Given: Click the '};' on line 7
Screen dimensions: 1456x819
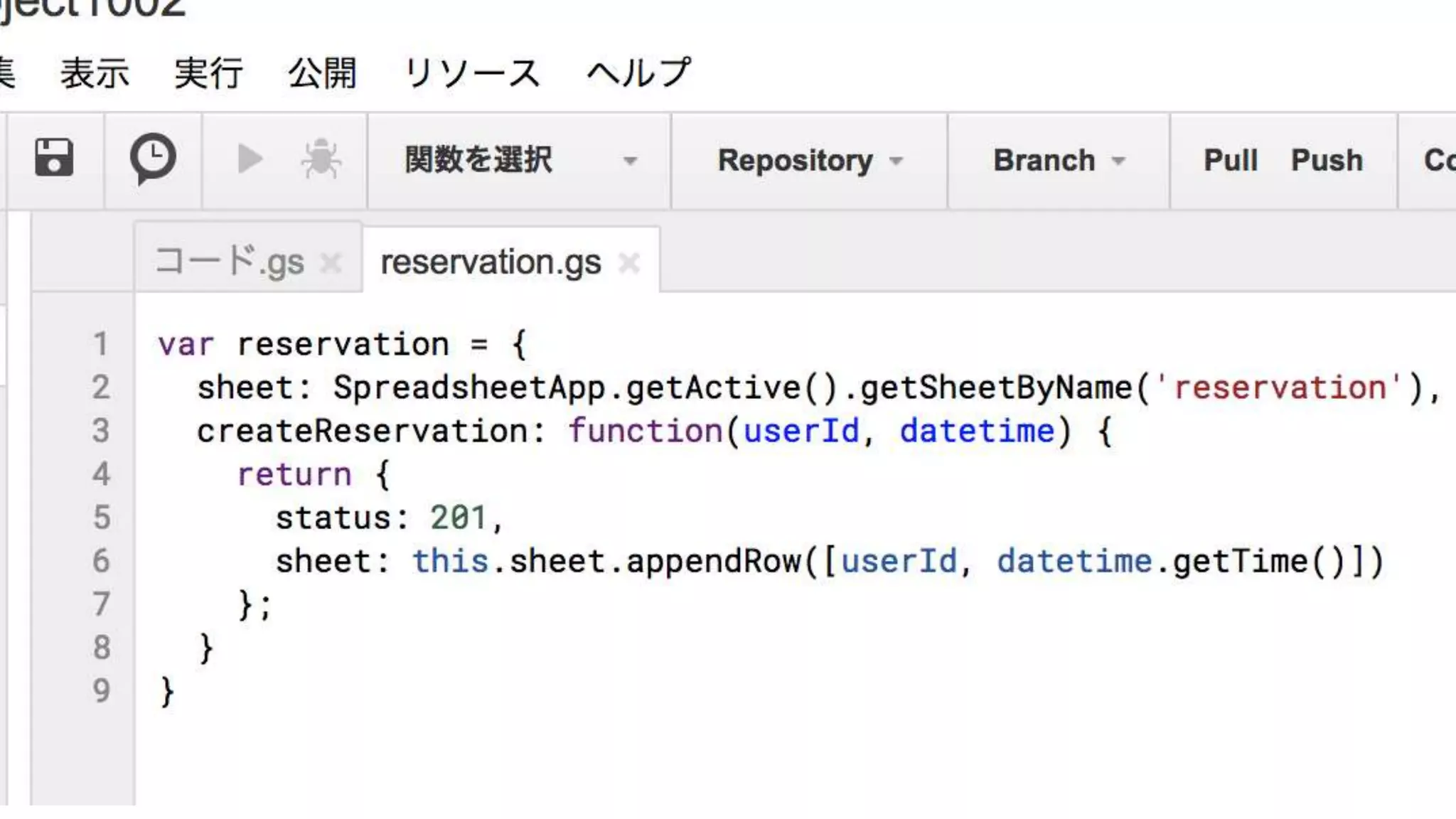Looking at the screenshot, I should [x=255, y=605].
